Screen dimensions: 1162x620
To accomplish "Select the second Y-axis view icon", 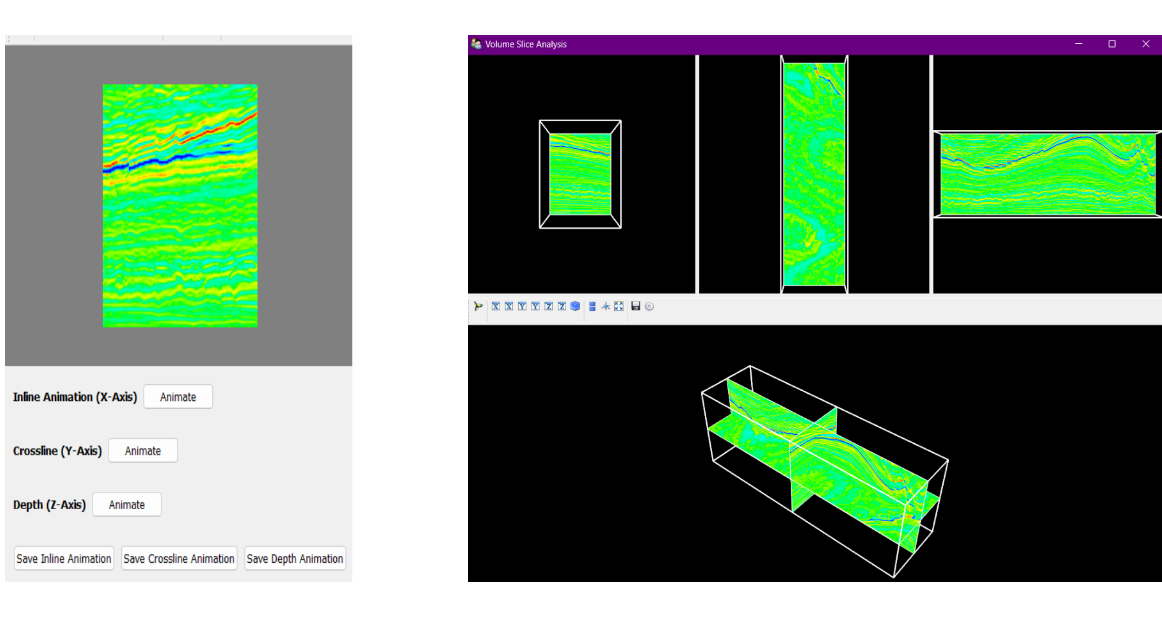I will [x=535, y=307].
